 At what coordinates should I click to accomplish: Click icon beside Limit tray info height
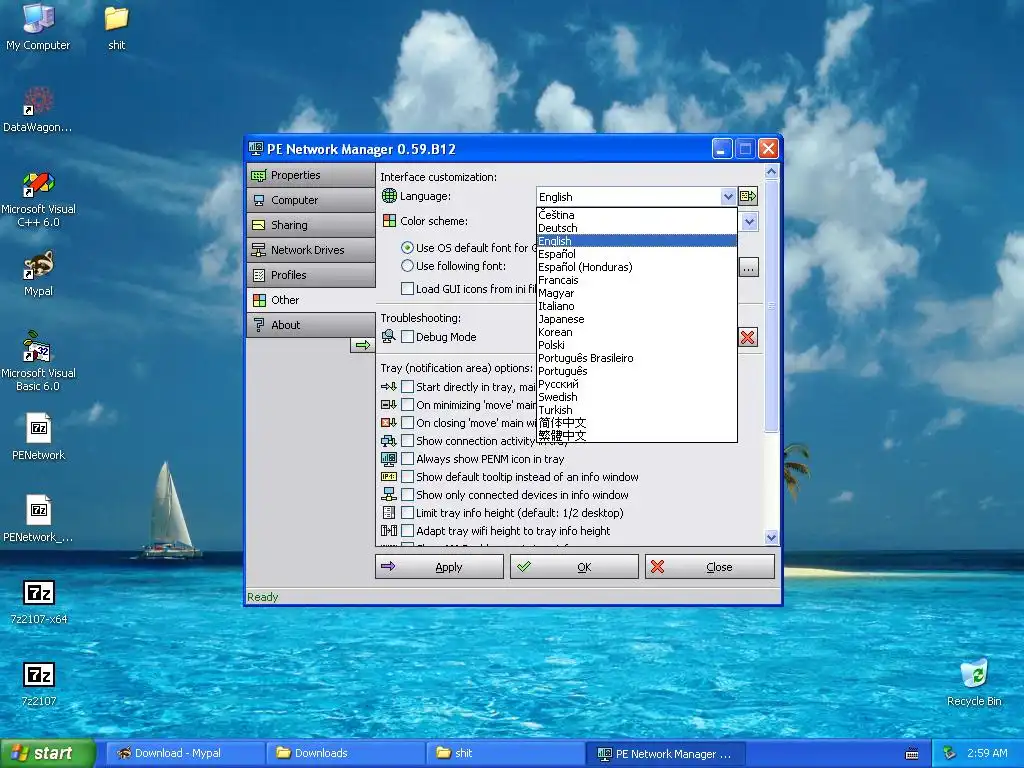click(389, 513)
